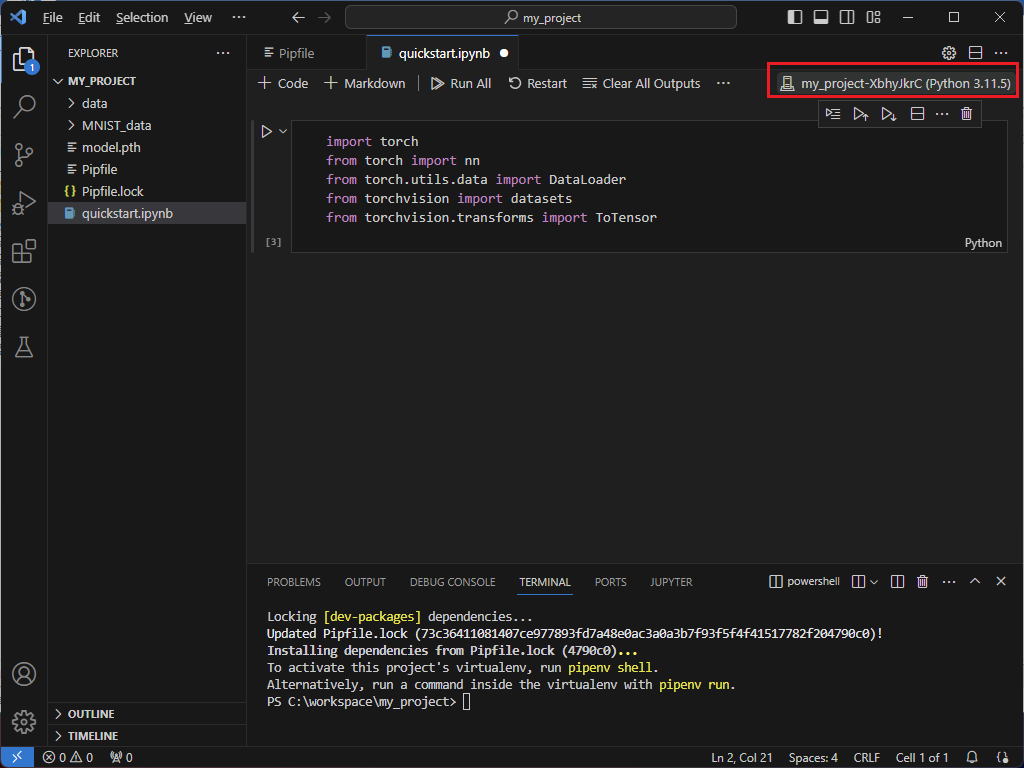Open the new terminal launch profile dropdown
This screenshot has height=768, width=1024.
tap(874, 581)
